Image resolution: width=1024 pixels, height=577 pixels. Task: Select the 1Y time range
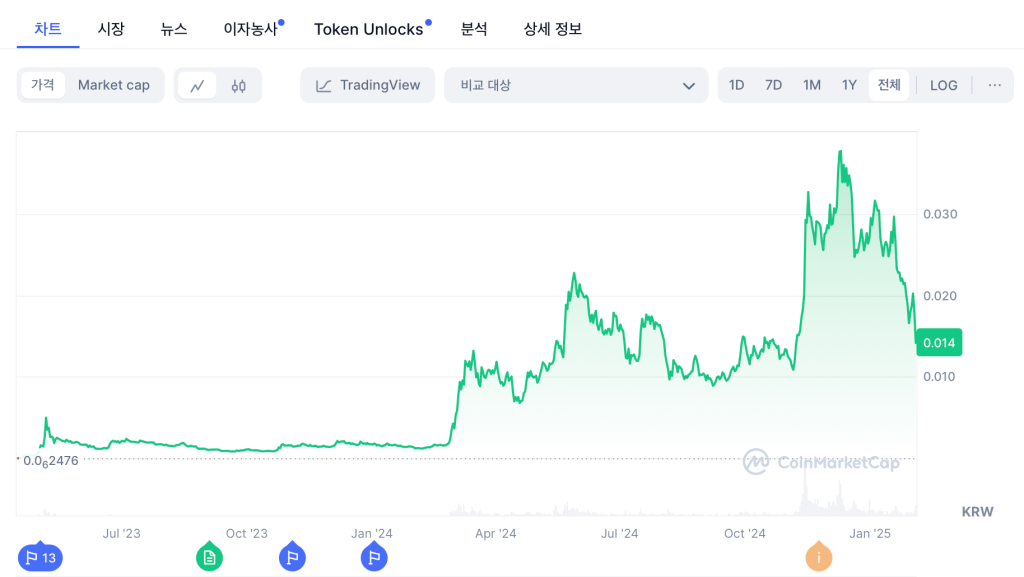point(849,85)
